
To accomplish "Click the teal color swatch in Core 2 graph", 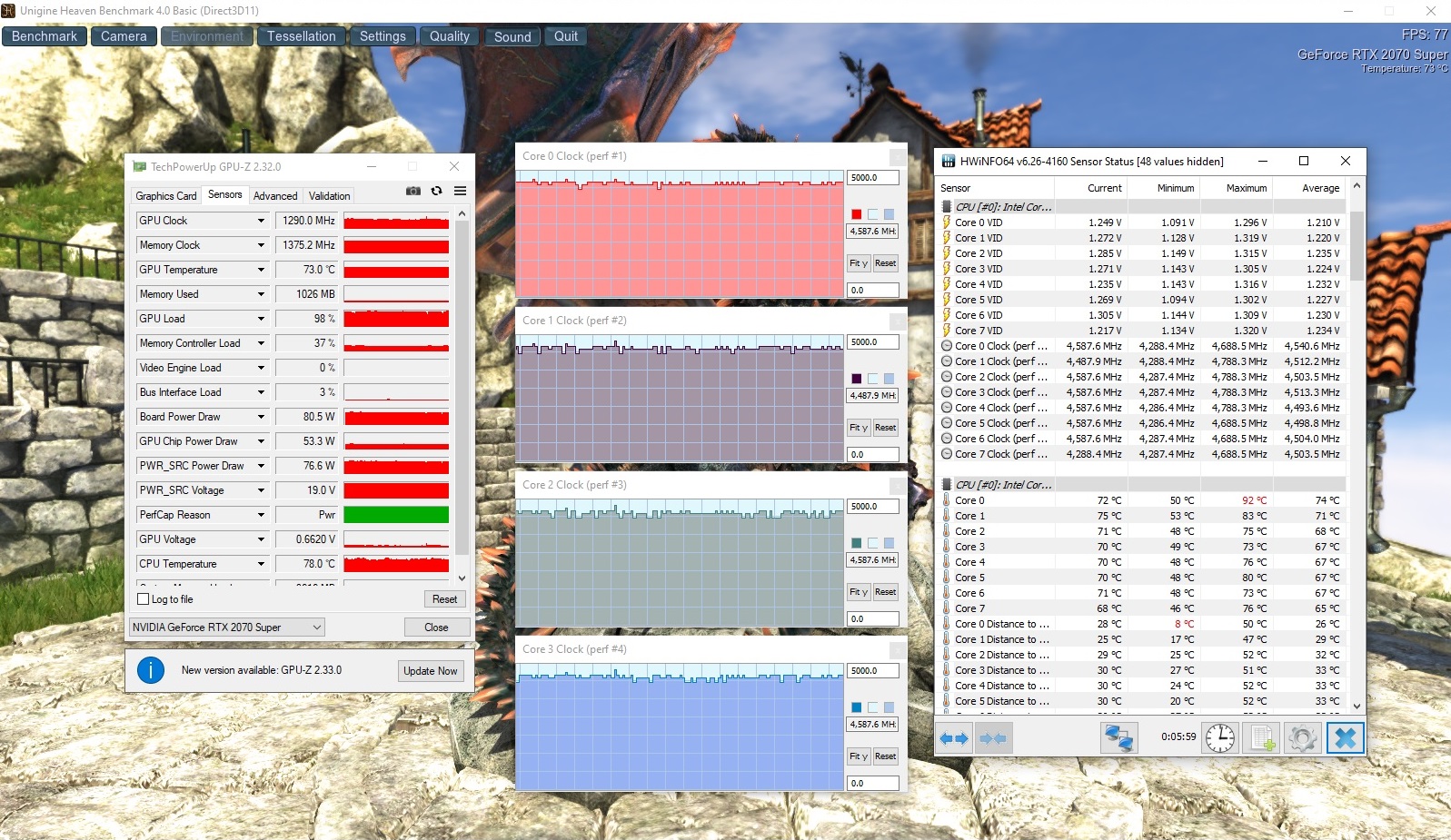I will point(856,543).
